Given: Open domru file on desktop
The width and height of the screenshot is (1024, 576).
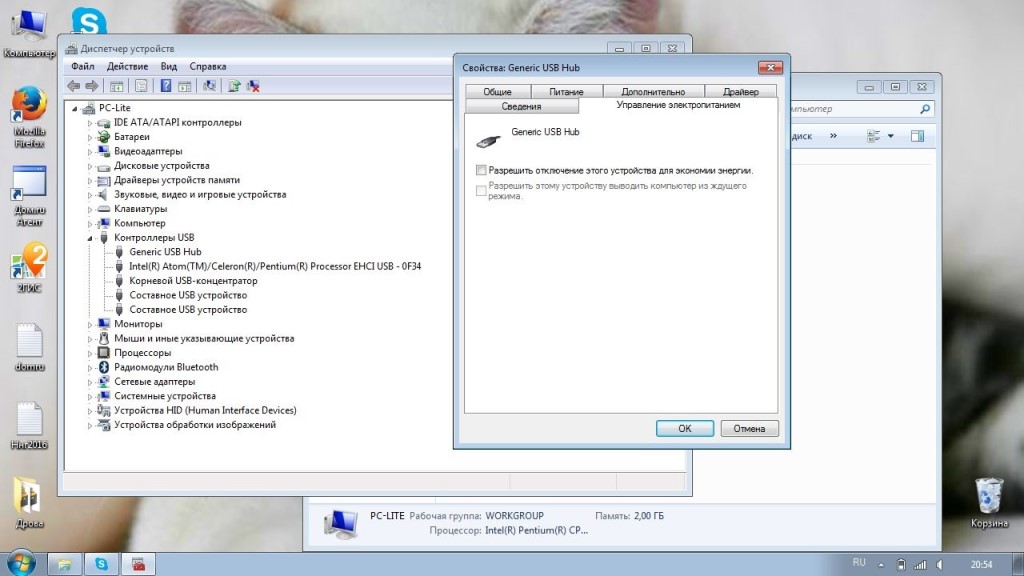Looking at the screenshot, I should coord(29,347).
